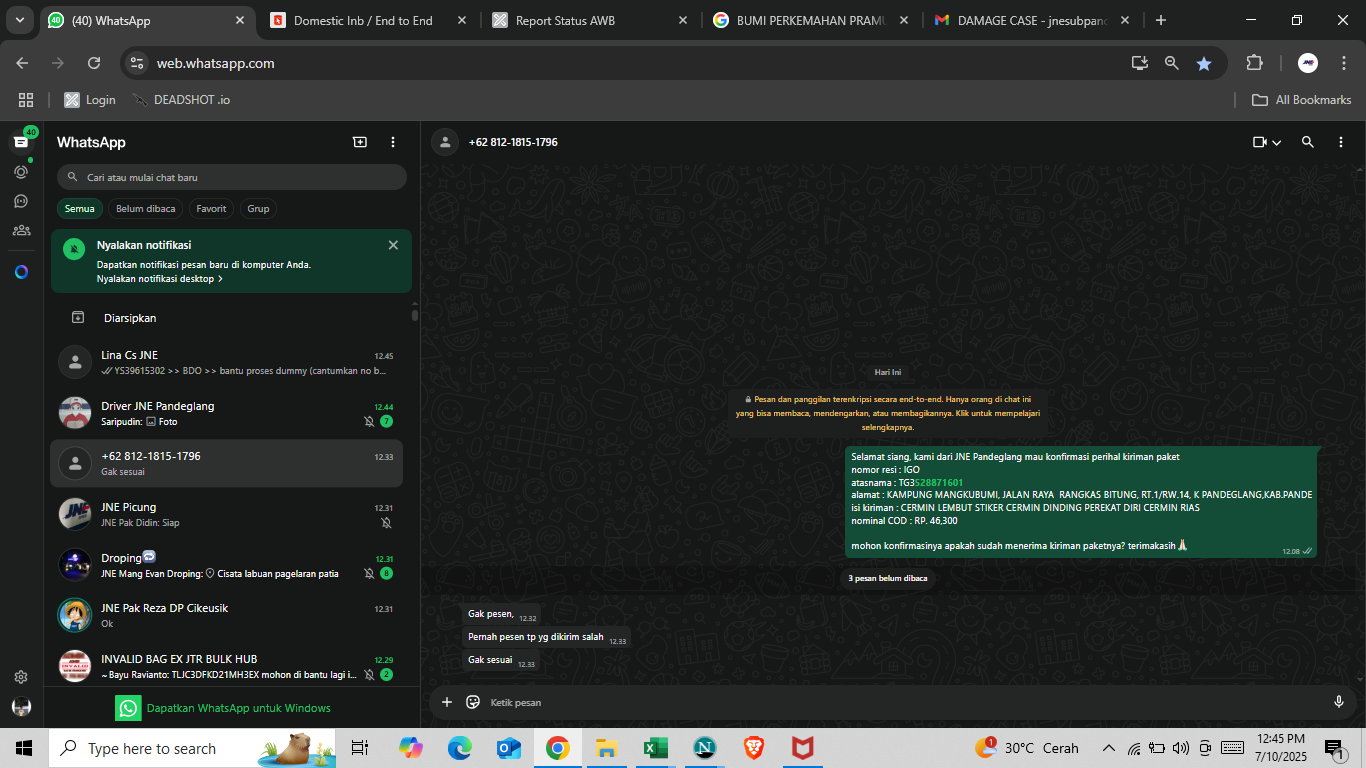Image resolution: width=1366 pixels, height=768 pixels.
Task: Open Chrome menu three dots
Action: tap(1343, 63)
